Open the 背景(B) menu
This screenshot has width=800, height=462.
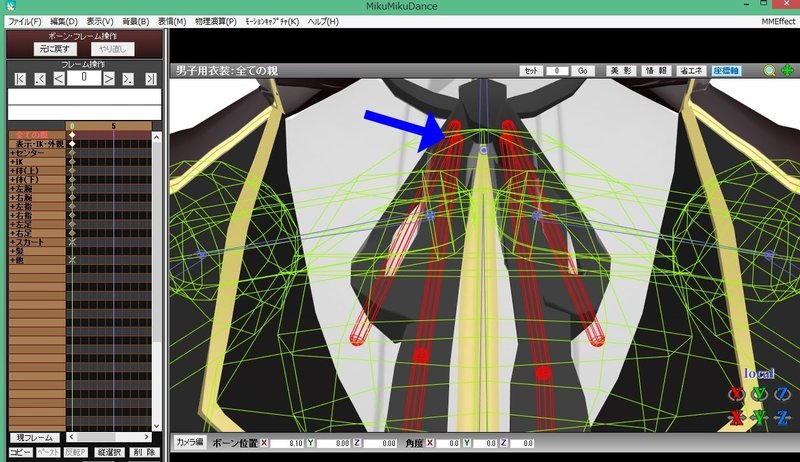tap(135, 21)
